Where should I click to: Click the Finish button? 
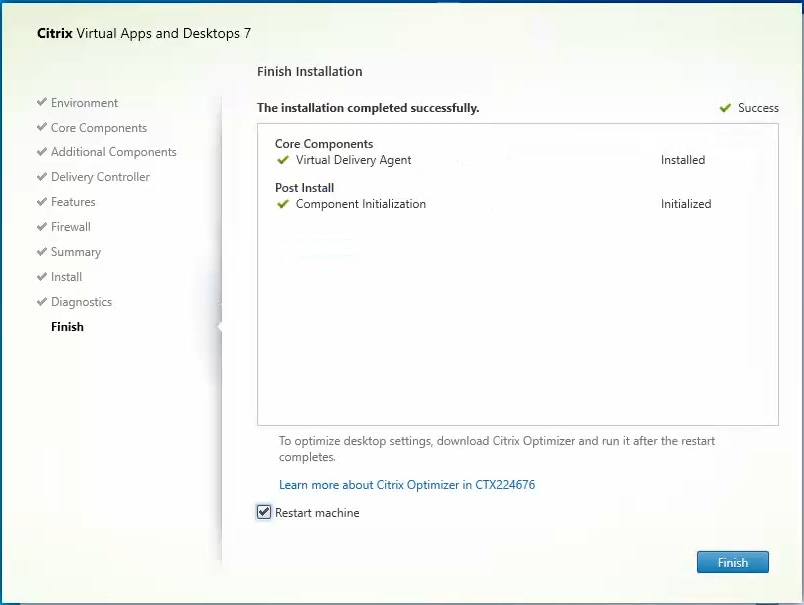click(x=732, y=562)
